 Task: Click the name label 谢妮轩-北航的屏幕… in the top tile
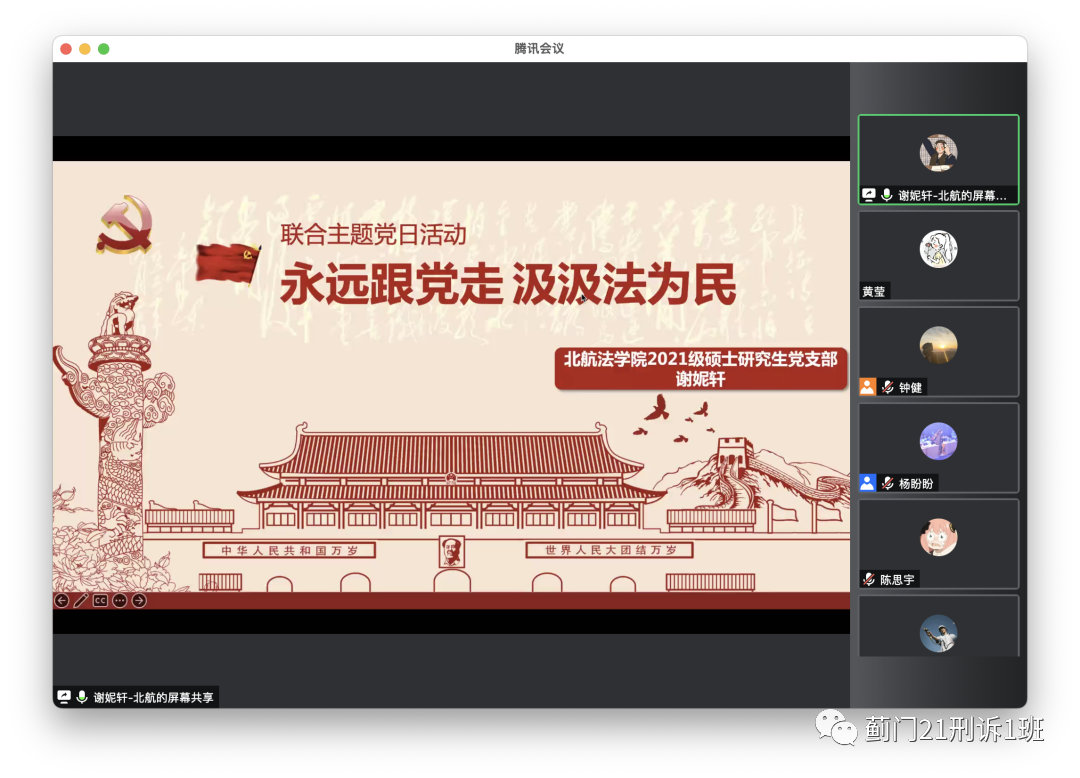(x=952, y=196)
